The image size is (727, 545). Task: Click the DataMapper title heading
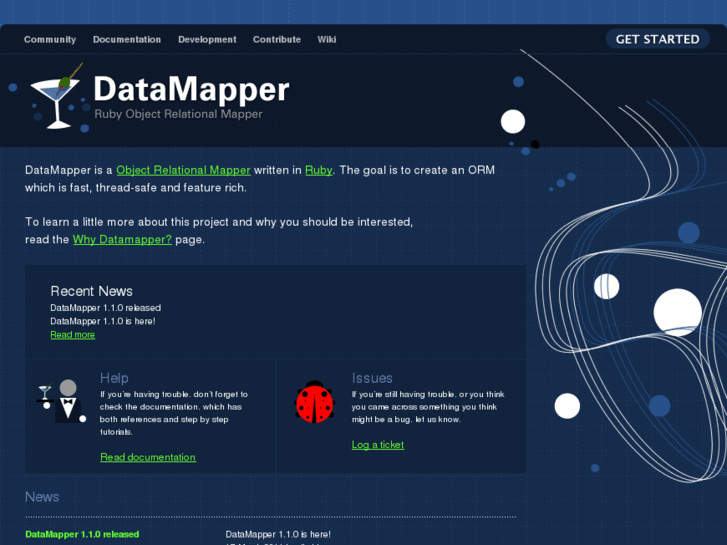click(x=191, y=89)
